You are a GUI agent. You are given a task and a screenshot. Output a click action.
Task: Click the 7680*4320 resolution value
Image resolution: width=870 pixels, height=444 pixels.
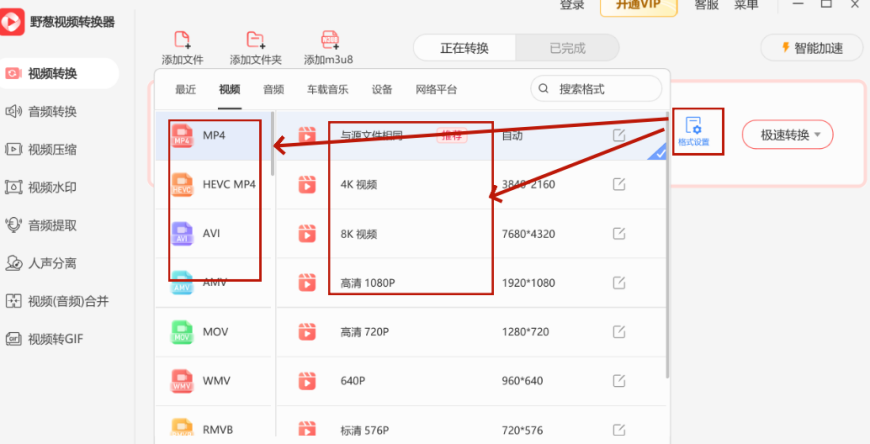pos(528,234)
